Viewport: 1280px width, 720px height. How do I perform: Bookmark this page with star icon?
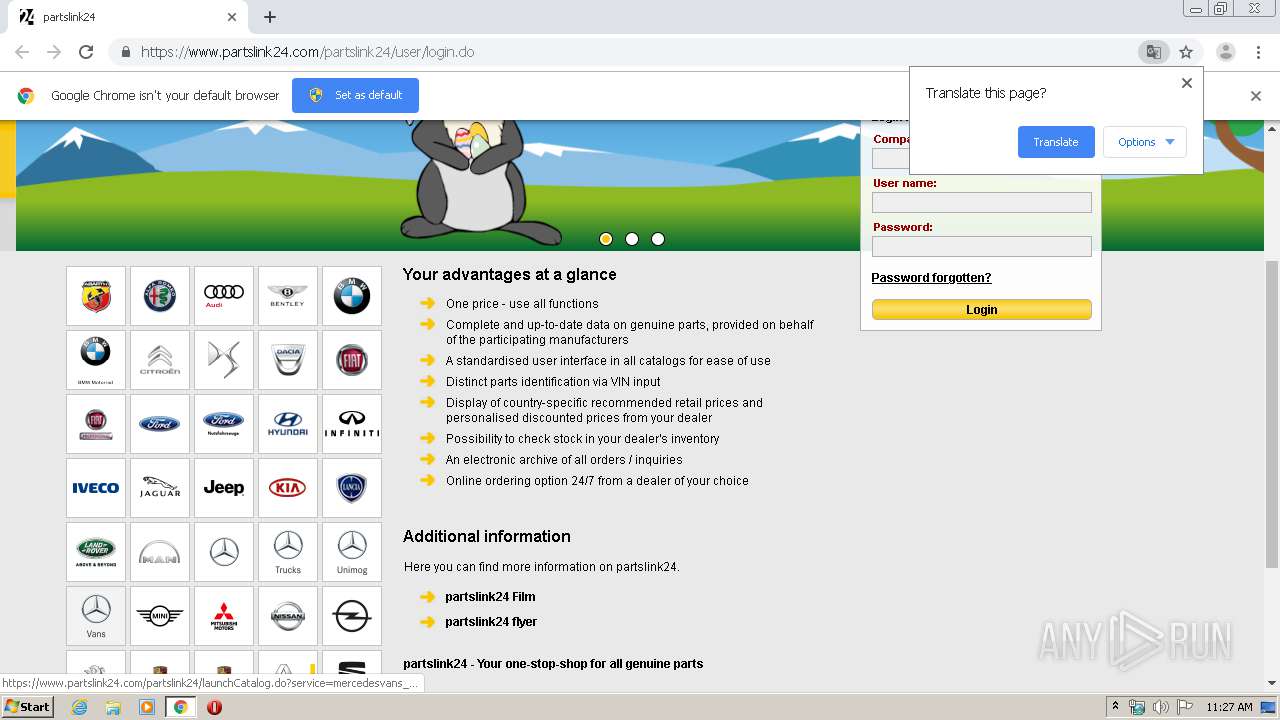point(1186,52)
